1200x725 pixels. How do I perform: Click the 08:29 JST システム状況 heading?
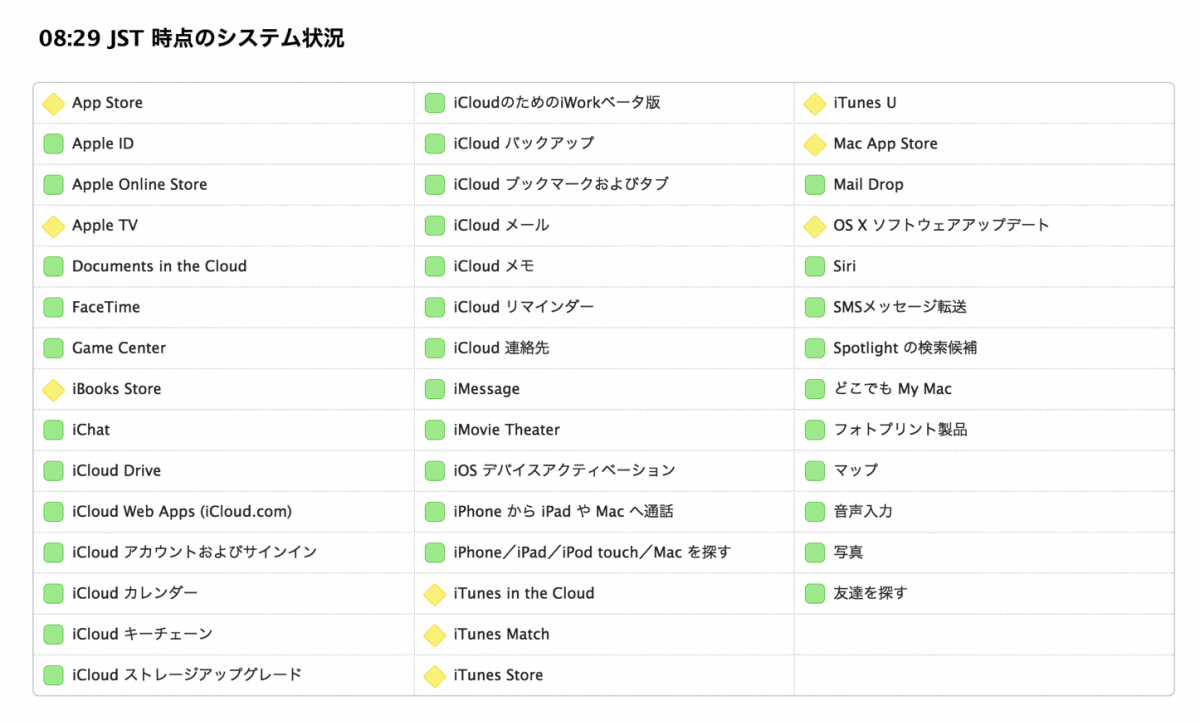(x=191, y=39)
